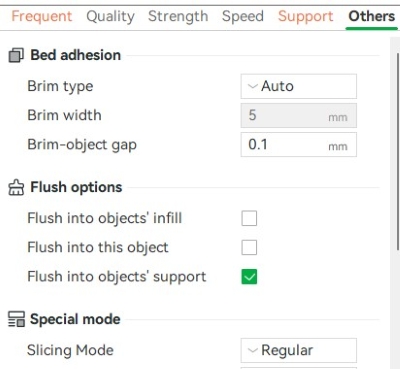
Task: Click the Brim width value field
Action: [x=299, y=115]
